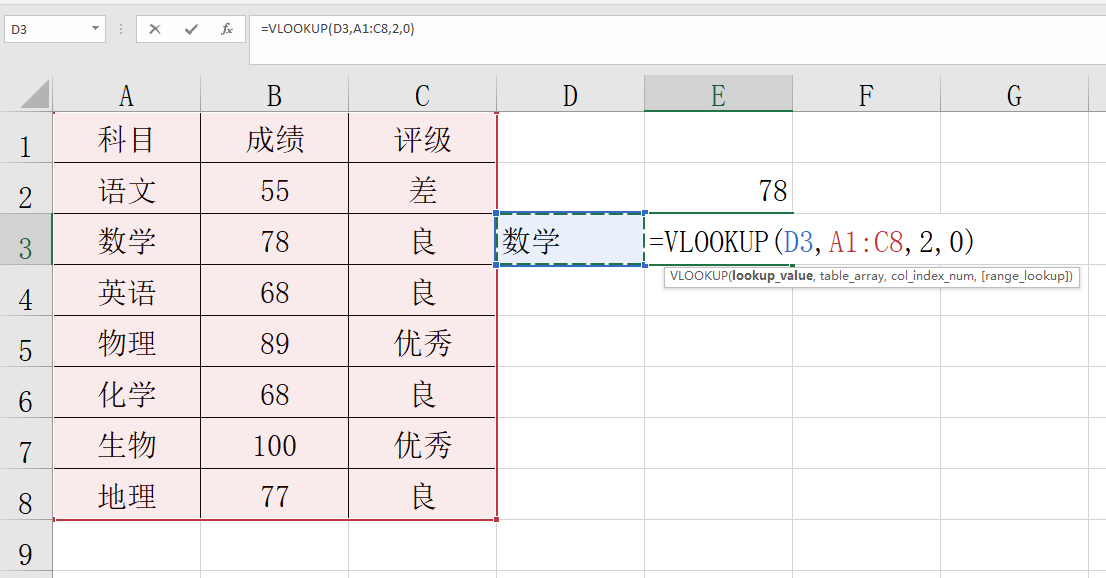The width and height of the screenshot is (1106, 578).
Task: Click the 物理 cell
Action: 127,341
